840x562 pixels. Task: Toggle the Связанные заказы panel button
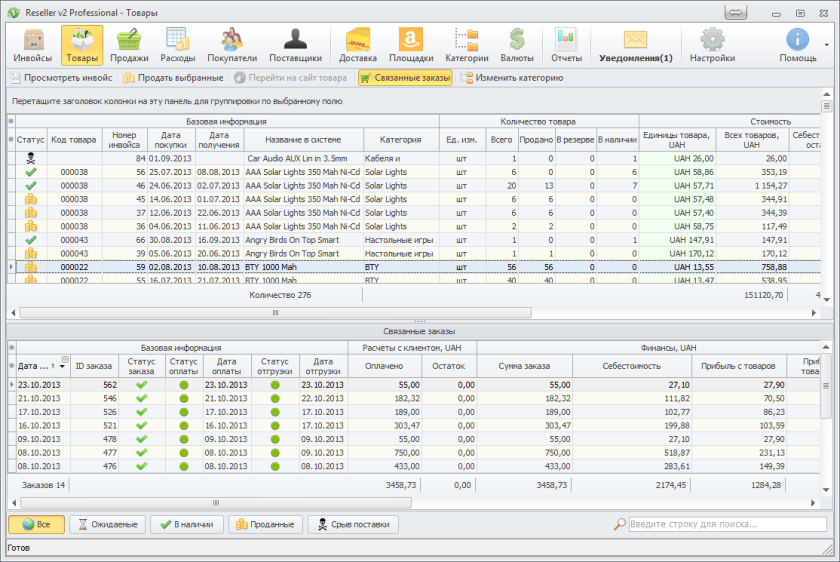(403, 77)
